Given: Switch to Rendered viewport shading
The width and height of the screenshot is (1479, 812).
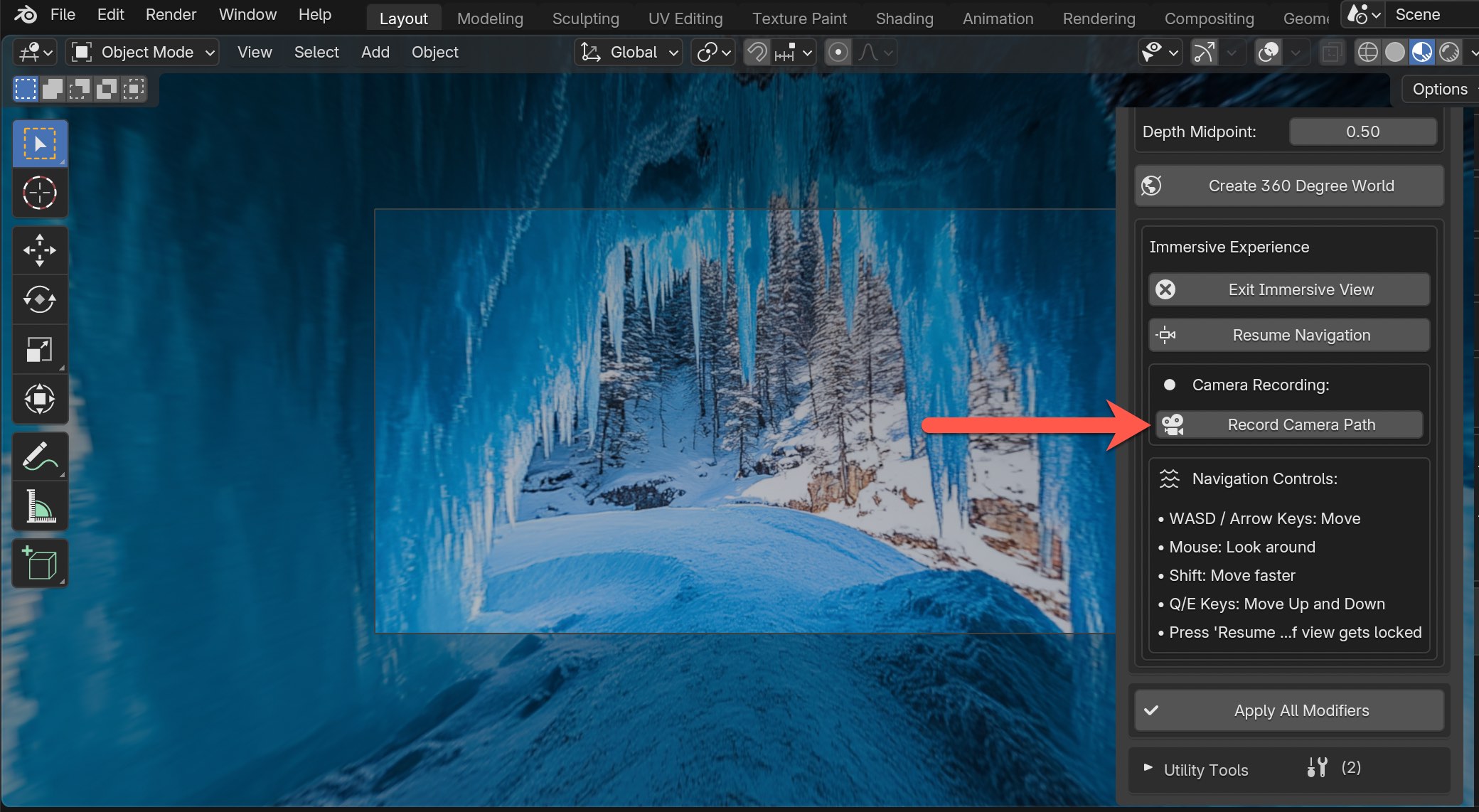Looking at the screenshot, I should click(x=1449, y=52).
